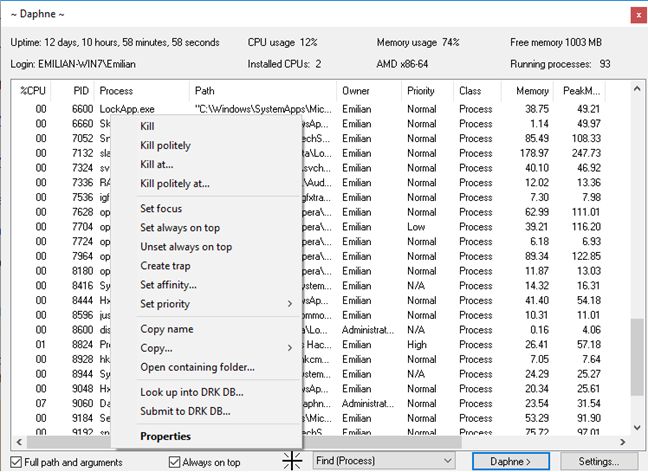The image size is (648, 472).
Task: Click the crosshair drag-target icon
Action: point(292,461)
